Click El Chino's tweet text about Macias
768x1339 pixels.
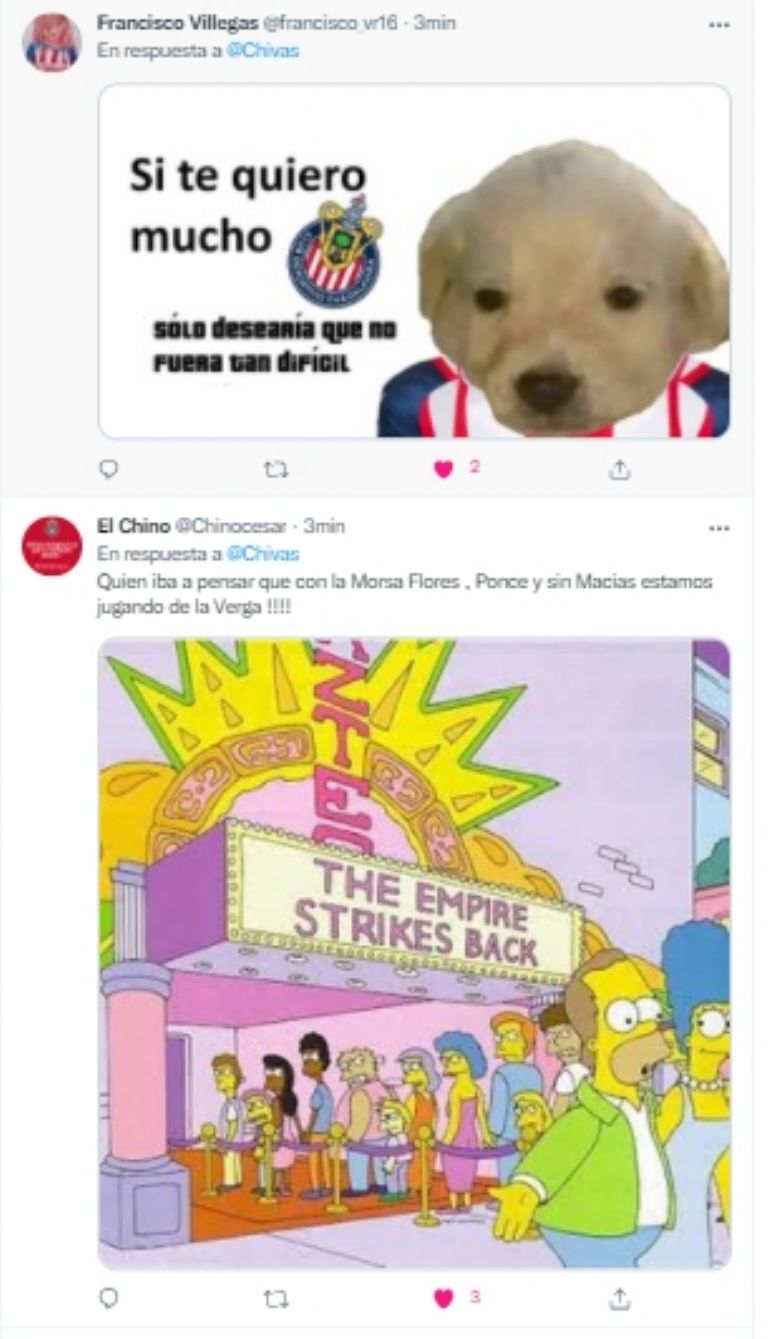click(405, 595)
